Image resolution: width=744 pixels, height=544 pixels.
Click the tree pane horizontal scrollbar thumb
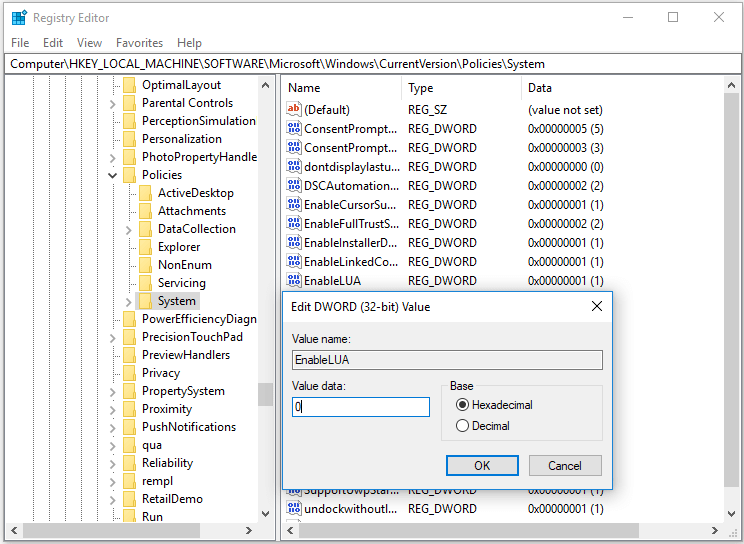pos(111,530)
